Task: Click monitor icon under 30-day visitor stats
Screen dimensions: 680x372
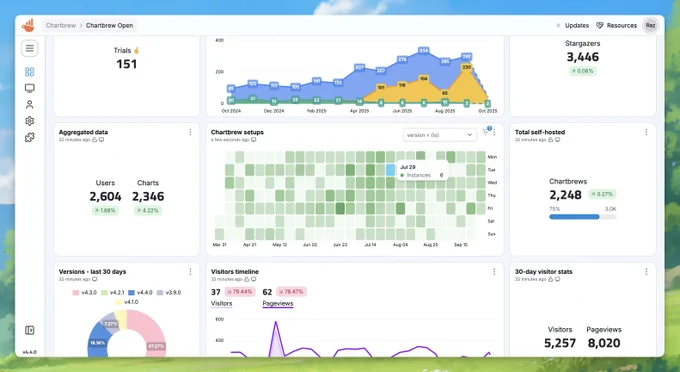Action: coord(557,280)
